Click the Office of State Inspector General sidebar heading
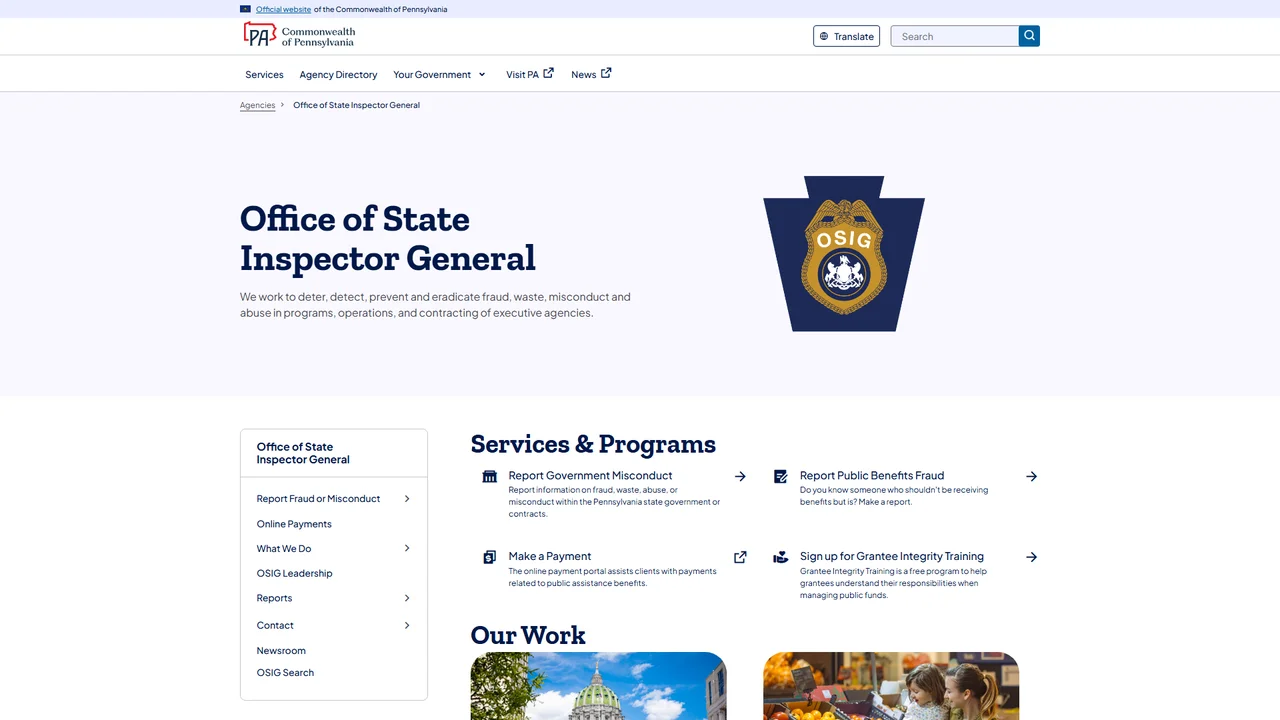The image size is (1280, 720). pyautogui.click(x=303, y=453)
